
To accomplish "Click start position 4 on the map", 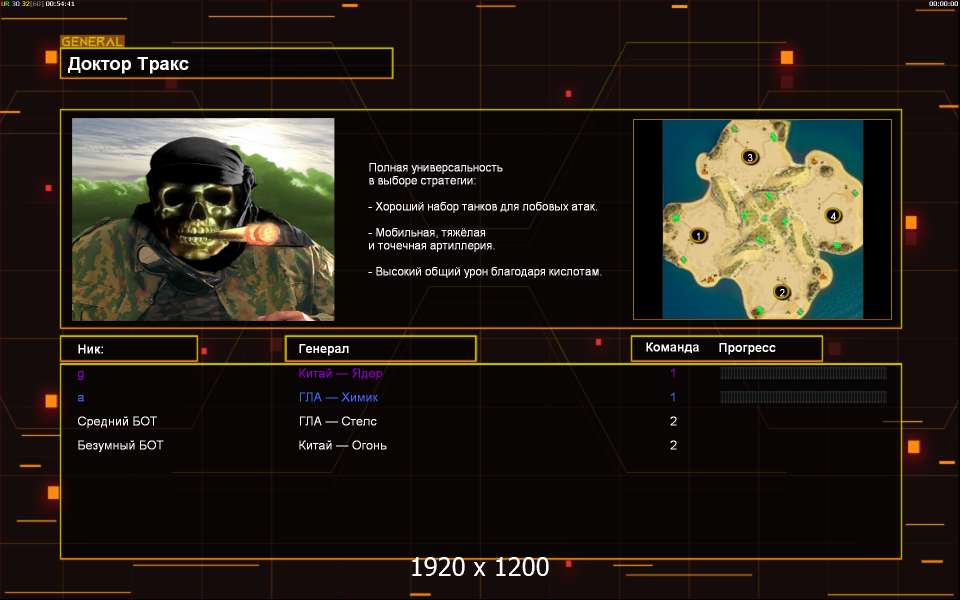I will (833, 216).
